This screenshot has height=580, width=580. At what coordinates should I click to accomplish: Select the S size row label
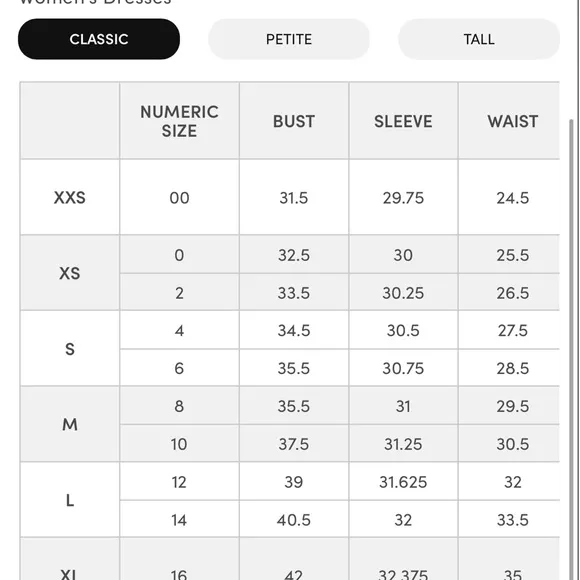coord(70,349)
